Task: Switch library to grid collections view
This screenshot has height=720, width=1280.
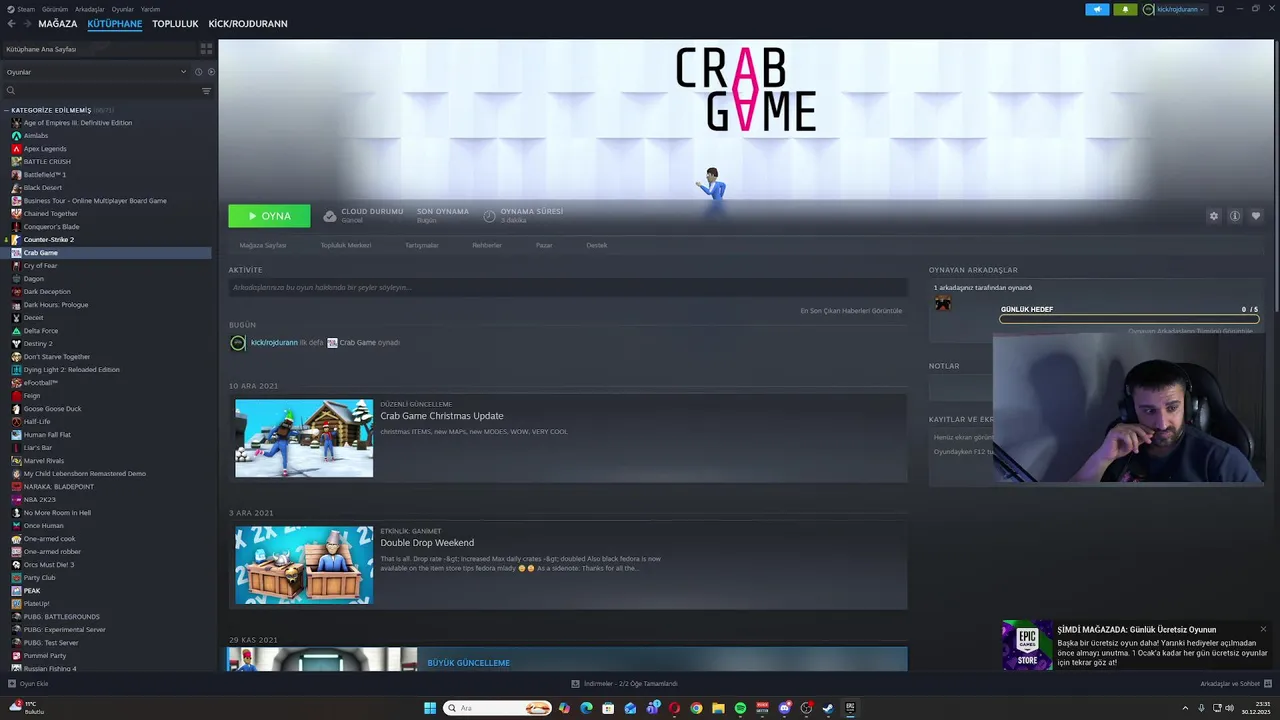Action: (x=206, y=48)
